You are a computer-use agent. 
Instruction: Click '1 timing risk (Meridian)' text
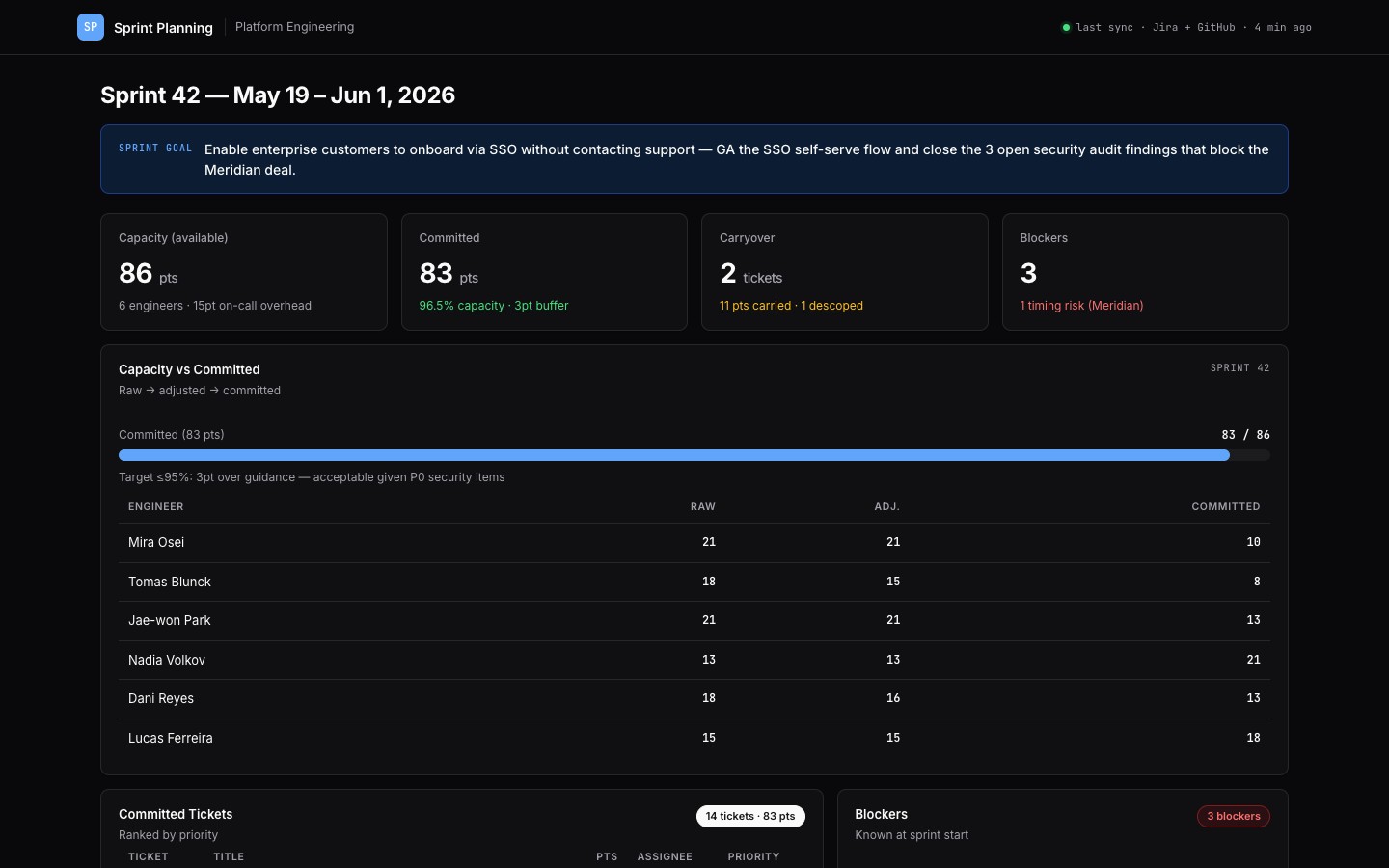(1081, 306)
